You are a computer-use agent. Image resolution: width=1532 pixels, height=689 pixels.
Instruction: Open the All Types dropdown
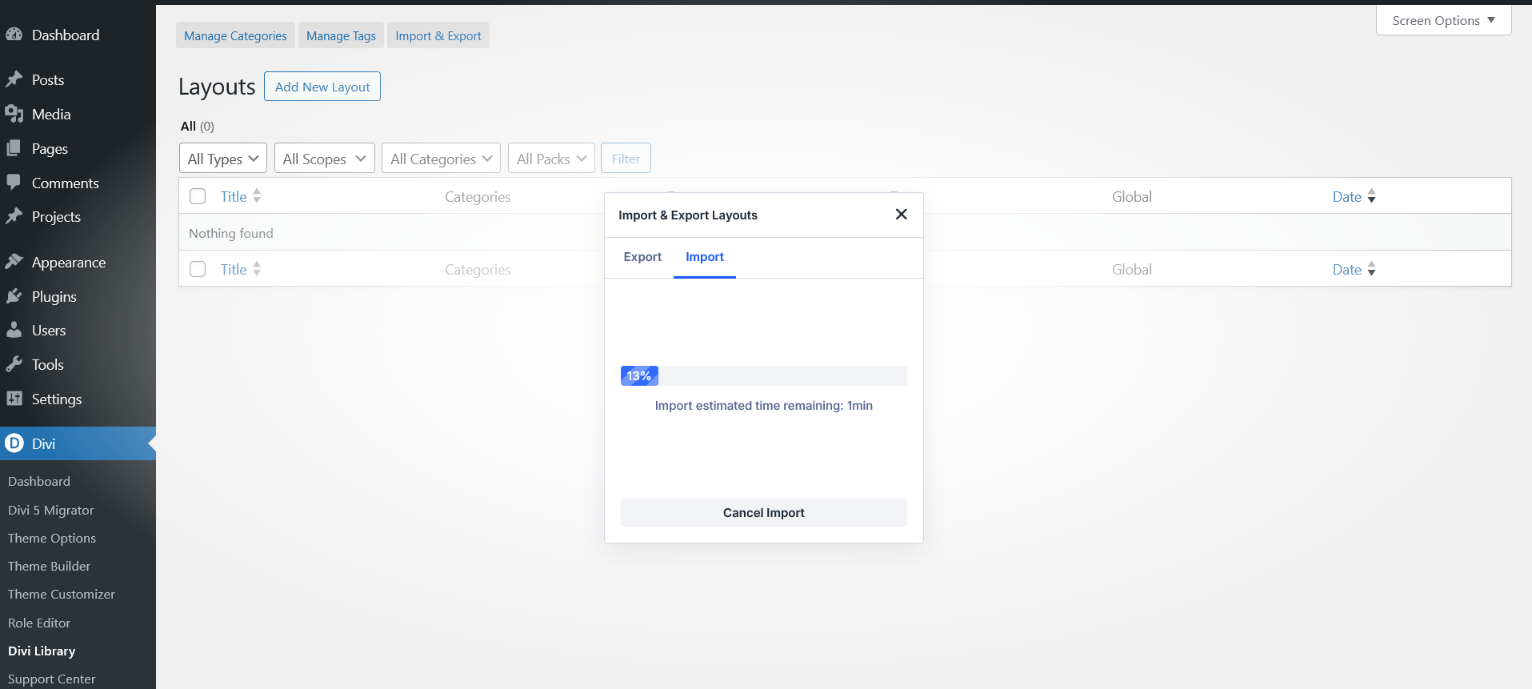pyautogui.click(x=223, y=158)
